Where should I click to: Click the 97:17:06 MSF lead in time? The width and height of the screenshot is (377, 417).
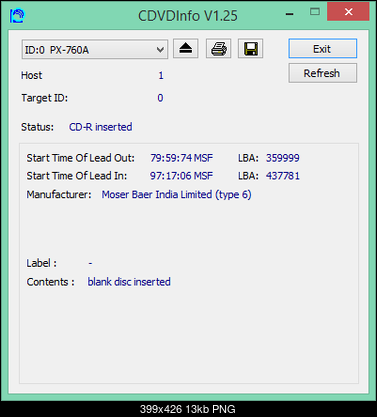tap(181, 176)
